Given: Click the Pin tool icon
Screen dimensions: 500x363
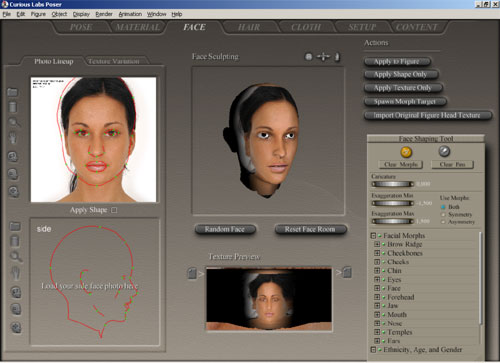Looking at the screenshot, I should coord(444,151).
